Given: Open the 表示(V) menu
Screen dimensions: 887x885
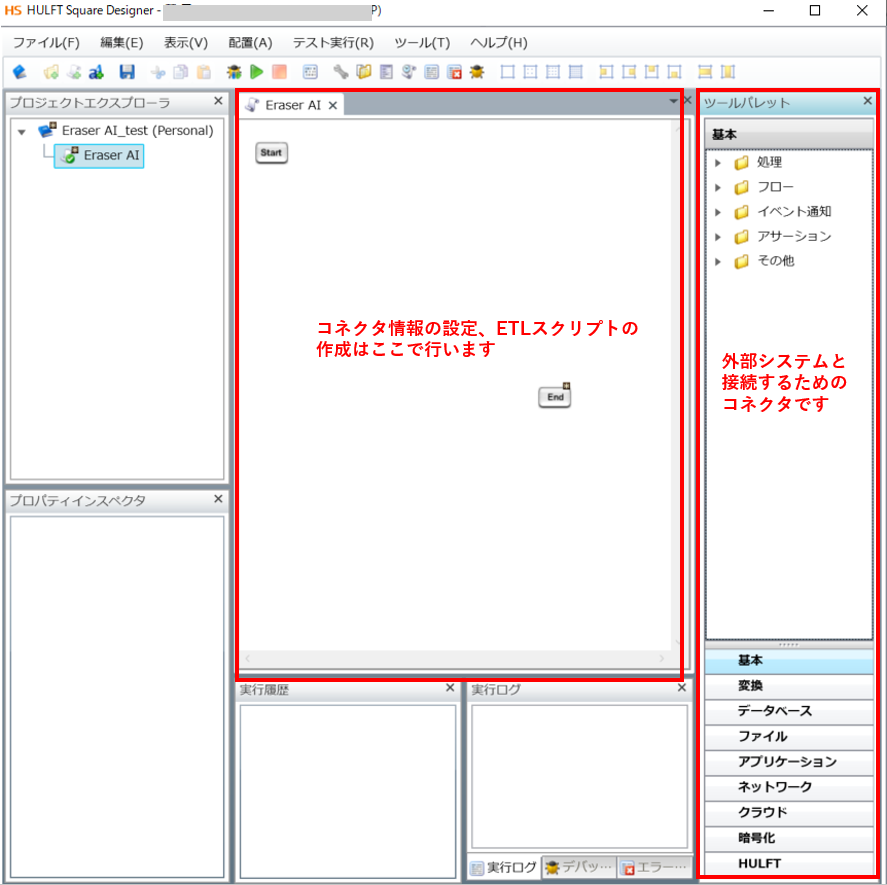Looking at the screenshot, I should pyautogui.click(x=186, y=43).
